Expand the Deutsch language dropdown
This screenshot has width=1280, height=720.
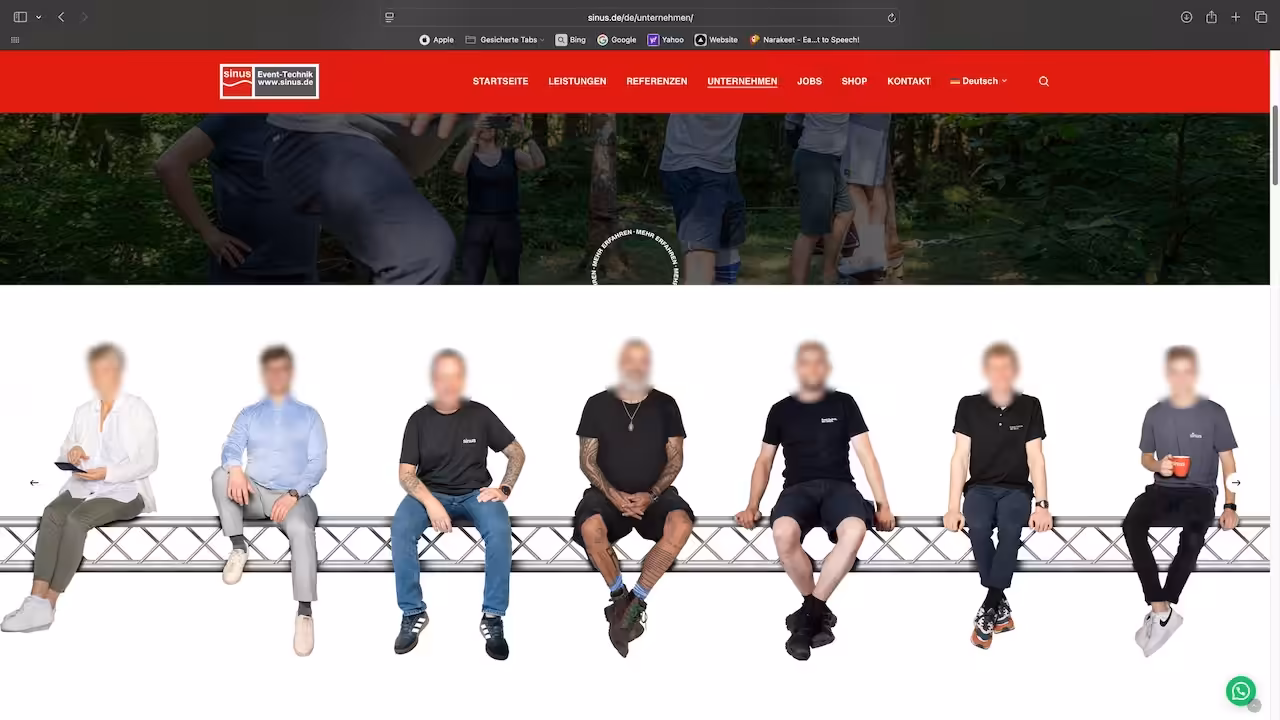(979, 81)
